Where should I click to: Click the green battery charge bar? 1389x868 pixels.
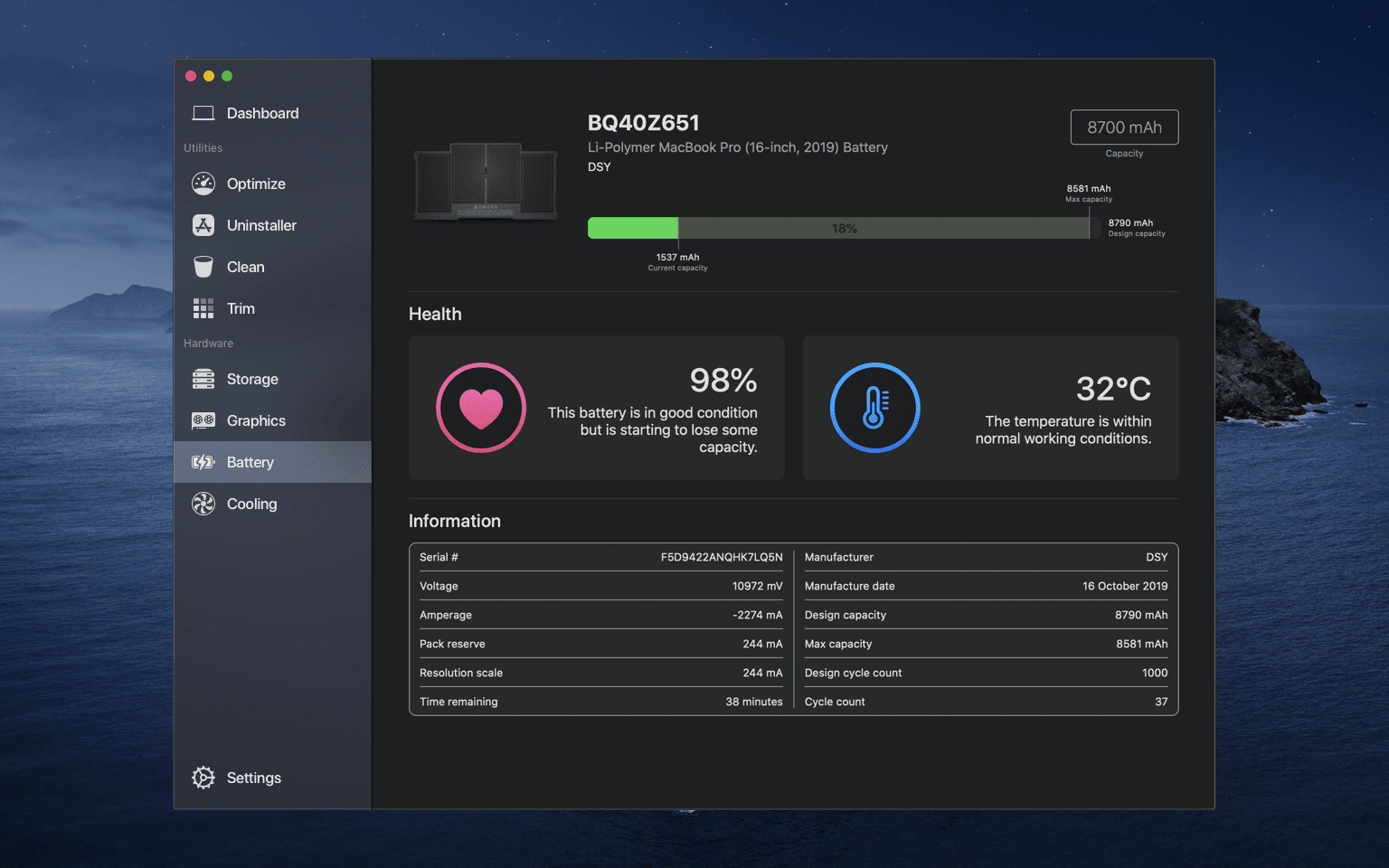point(633,228)
